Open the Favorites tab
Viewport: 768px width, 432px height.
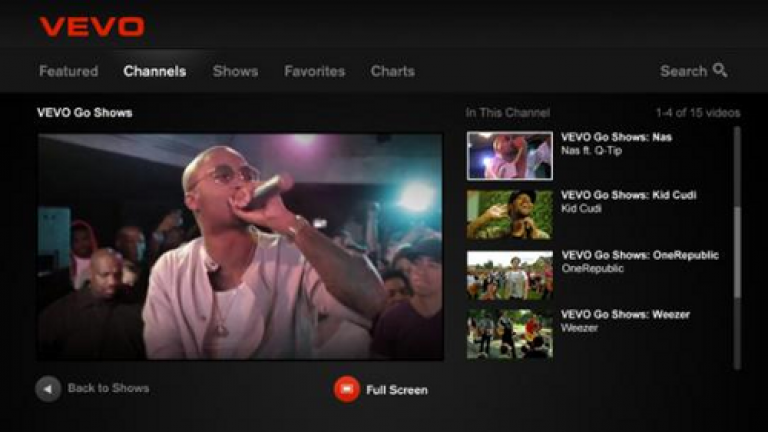tap(314, 71)
